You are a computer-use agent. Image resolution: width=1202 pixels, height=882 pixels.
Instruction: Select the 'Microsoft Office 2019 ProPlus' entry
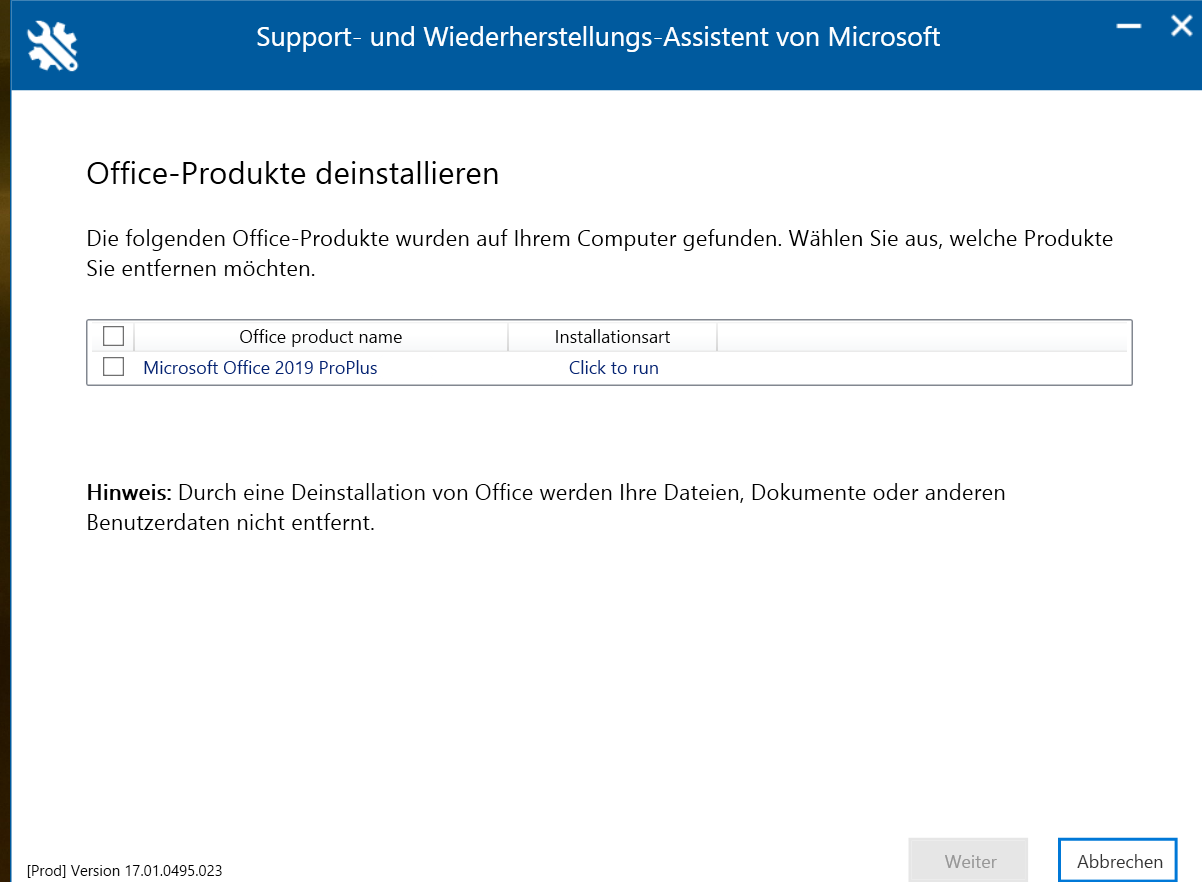click(x=260, y=368)
